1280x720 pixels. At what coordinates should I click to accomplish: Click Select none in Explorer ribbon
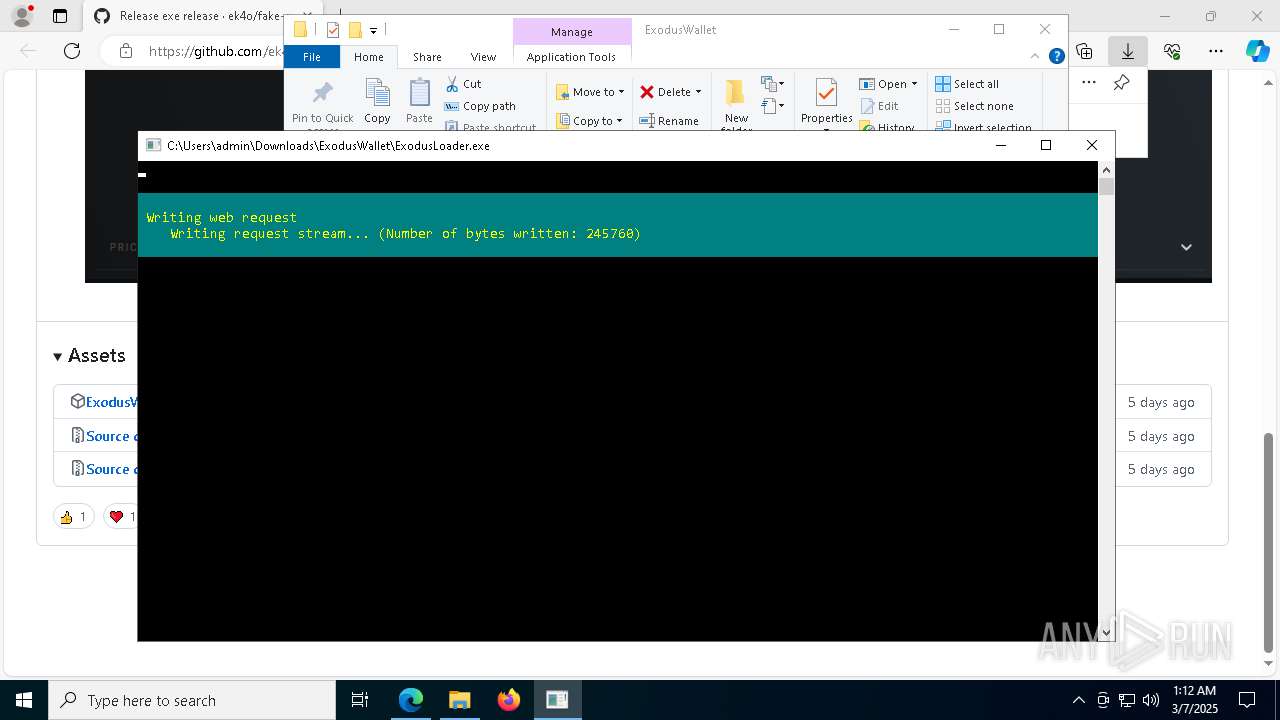pyautogui.click(x=975, y=106)
